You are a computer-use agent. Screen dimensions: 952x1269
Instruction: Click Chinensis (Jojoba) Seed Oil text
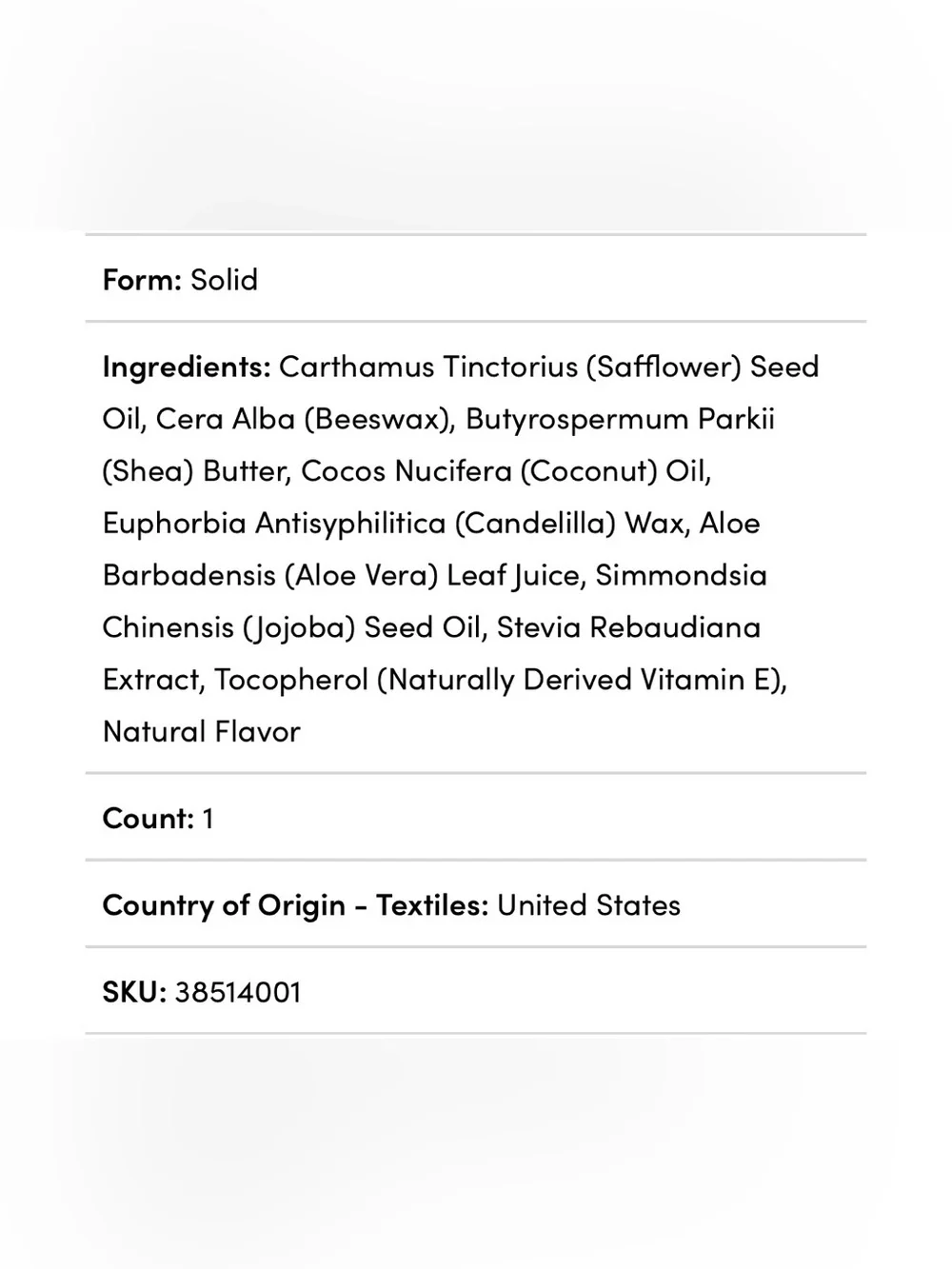coord(294,627)
